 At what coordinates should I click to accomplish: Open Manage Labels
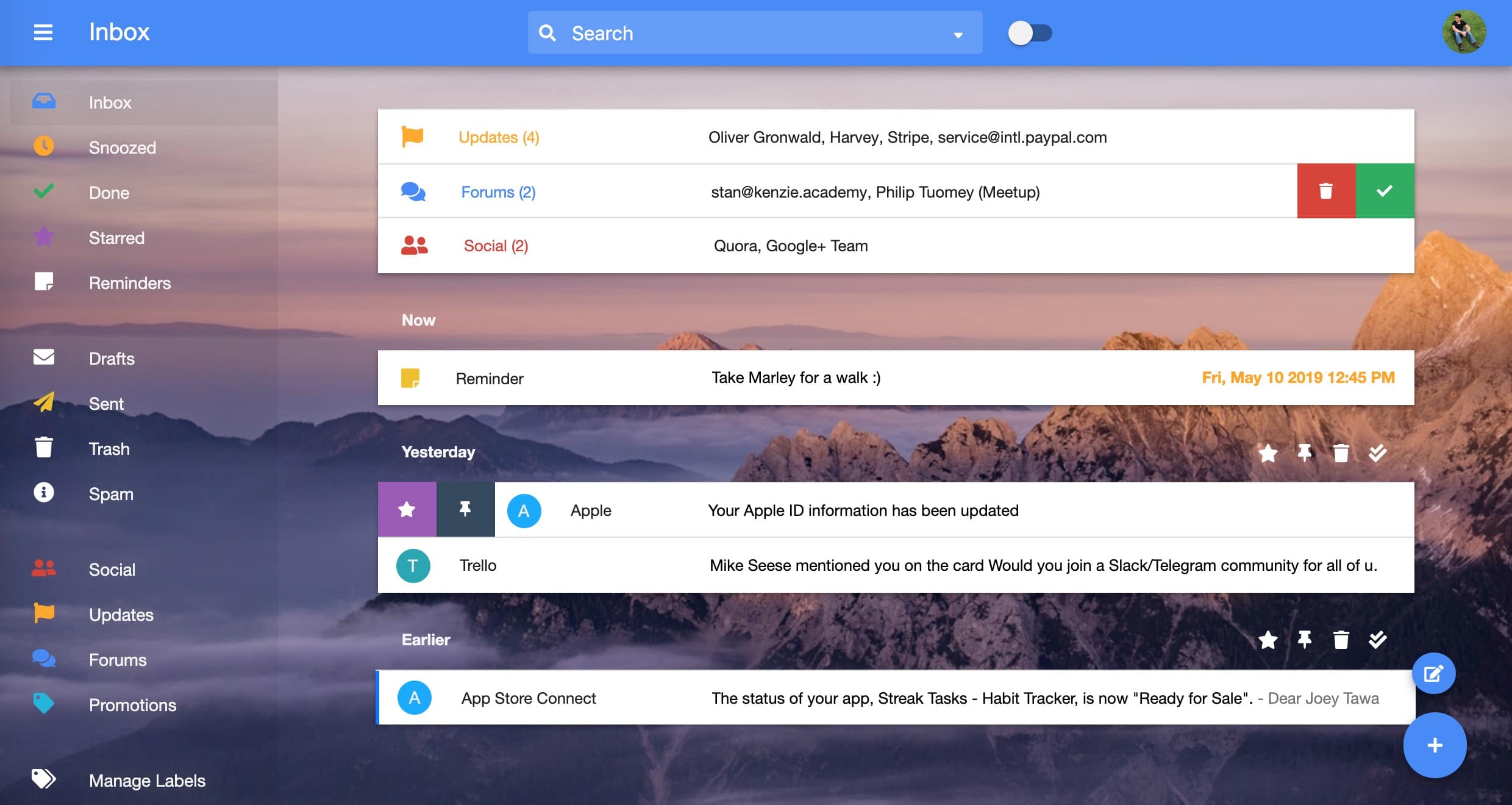click(x=147, y=781)
